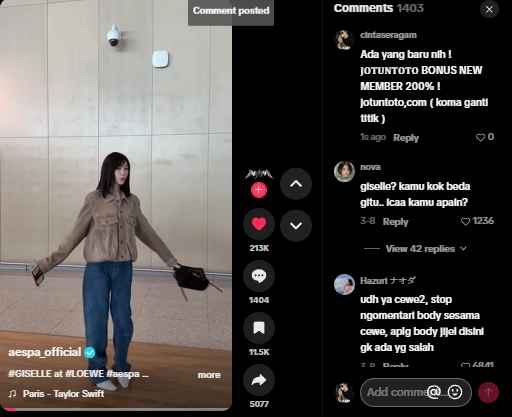The image size is (512, 417).
Task: Click own profile avatar beside comment box
Action: 344,392
